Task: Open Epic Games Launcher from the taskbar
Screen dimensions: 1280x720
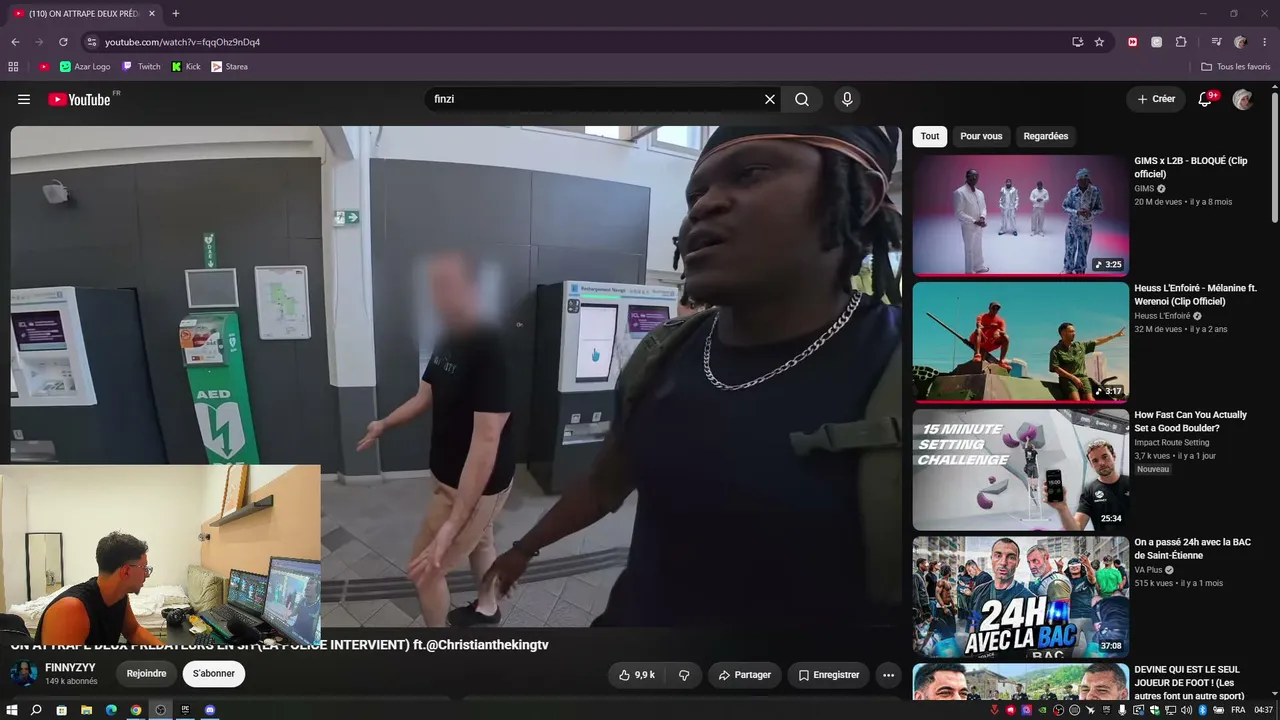Action: point(185,710)
